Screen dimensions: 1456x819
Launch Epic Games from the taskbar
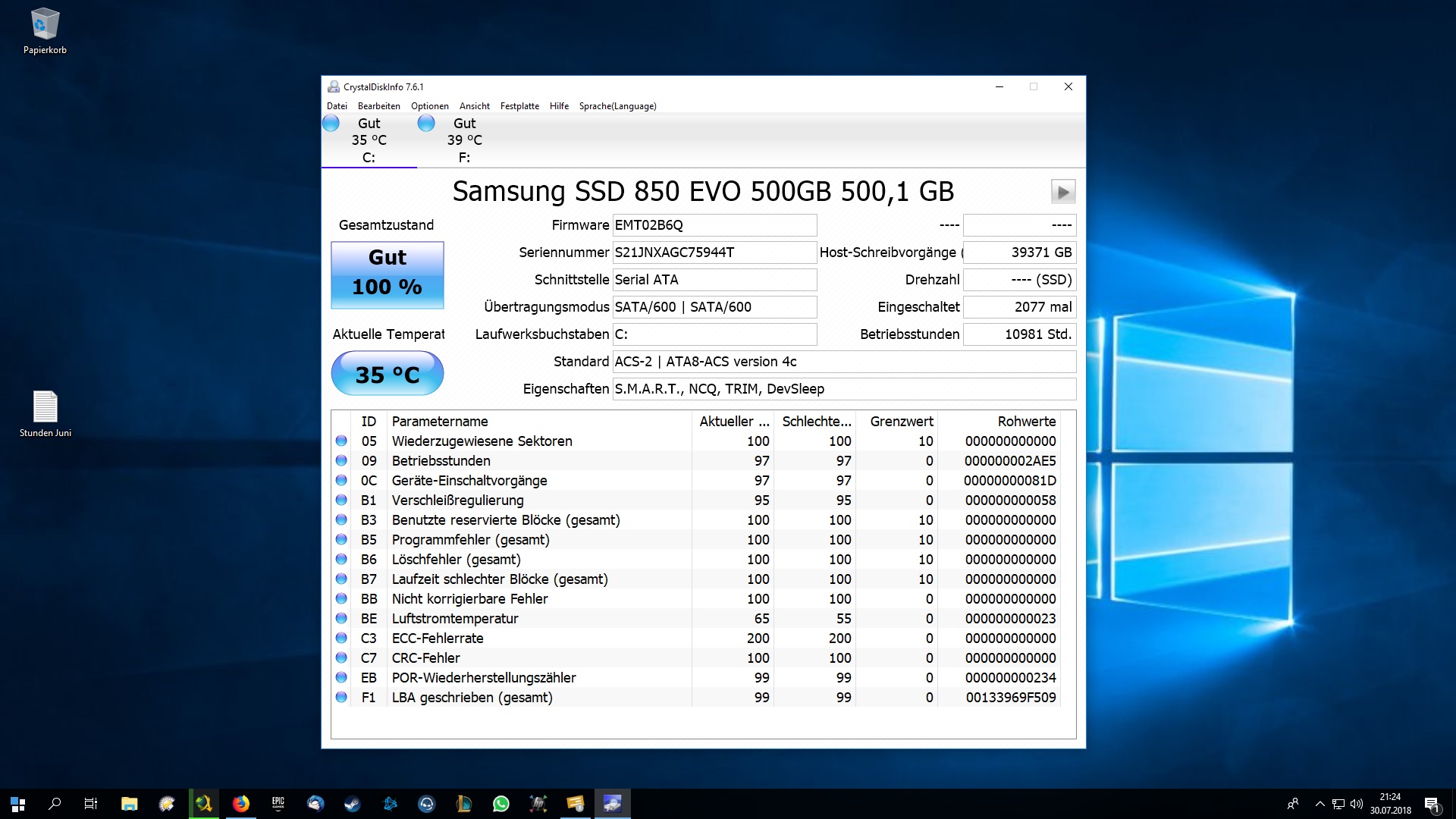point(278,804)
